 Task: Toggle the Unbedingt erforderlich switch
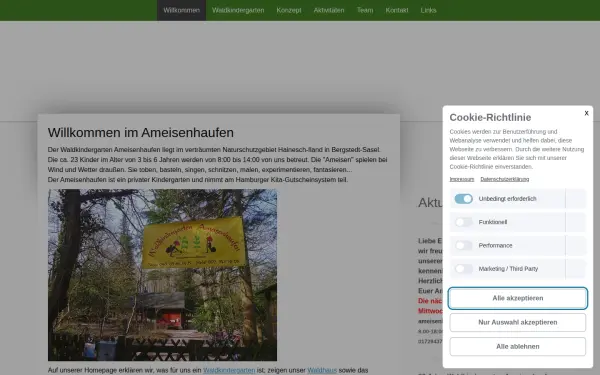pyautogui.click(x=463, y=199)
